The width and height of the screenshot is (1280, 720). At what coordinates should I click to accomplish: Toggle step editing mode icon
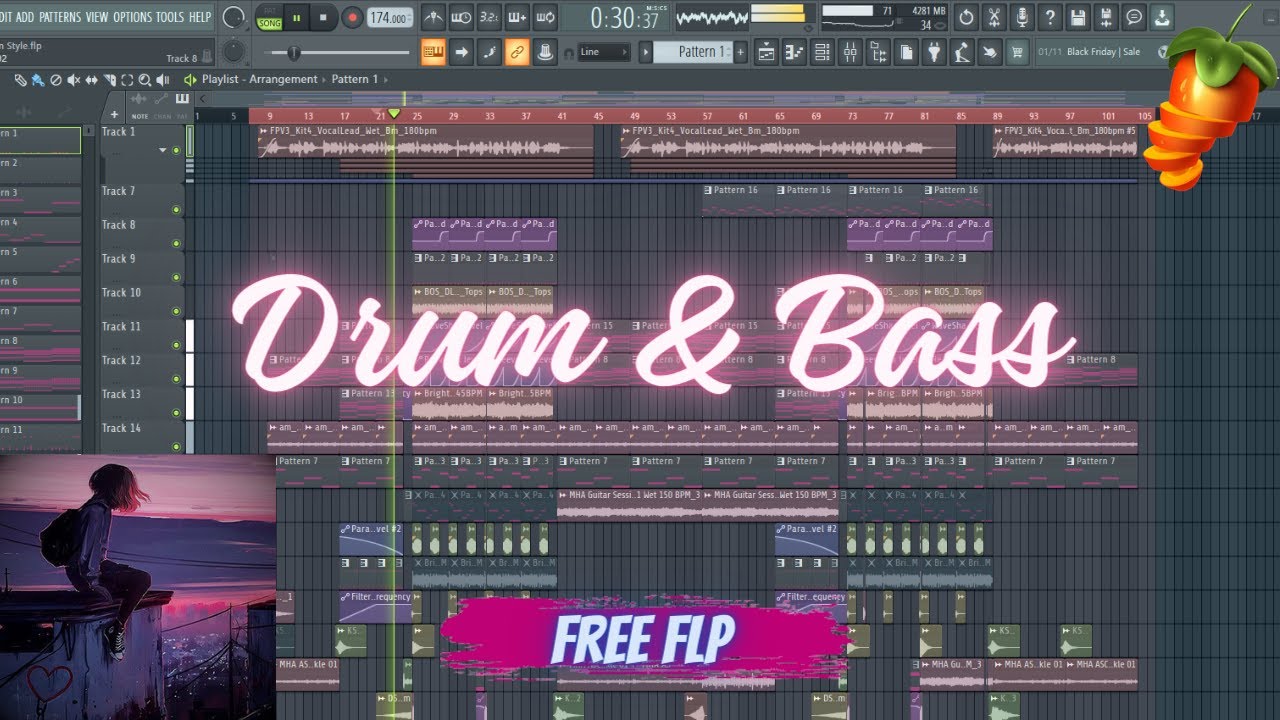point(489,52)
